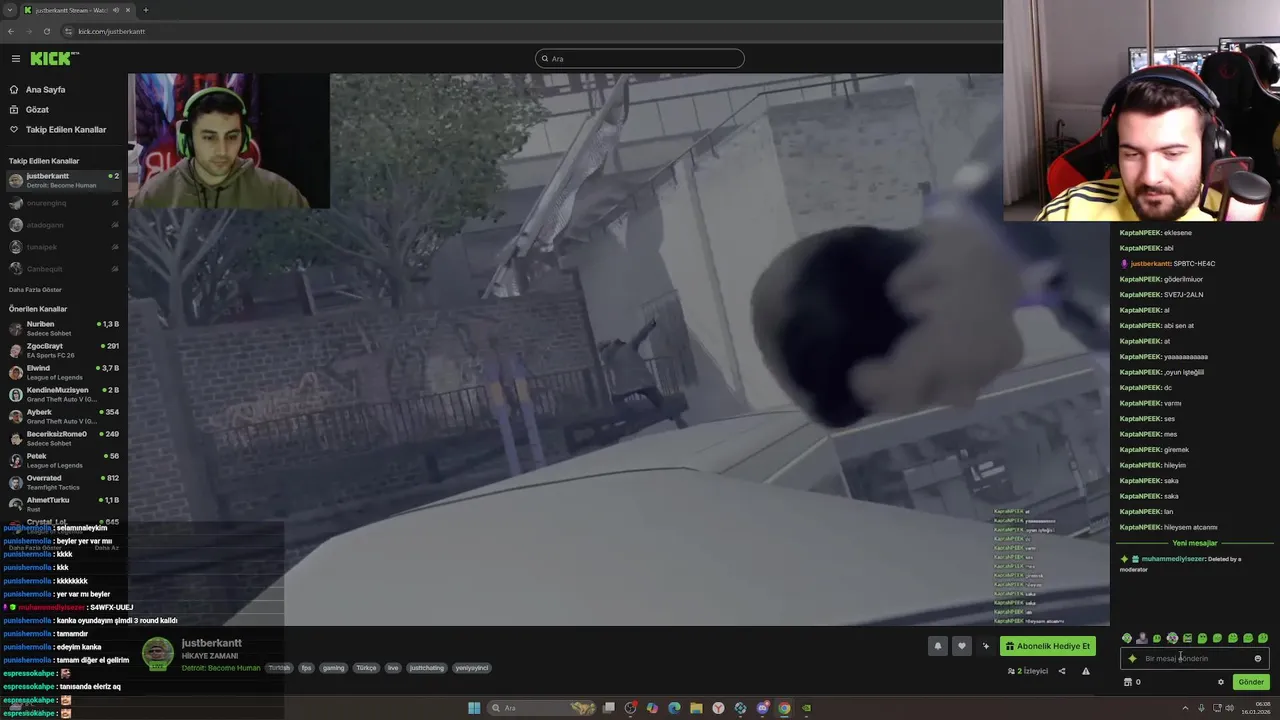The width and height of the screenshot is (1280, 720).
Task: Select the yeniyayinci tag
Action: [x=472, y=668]
